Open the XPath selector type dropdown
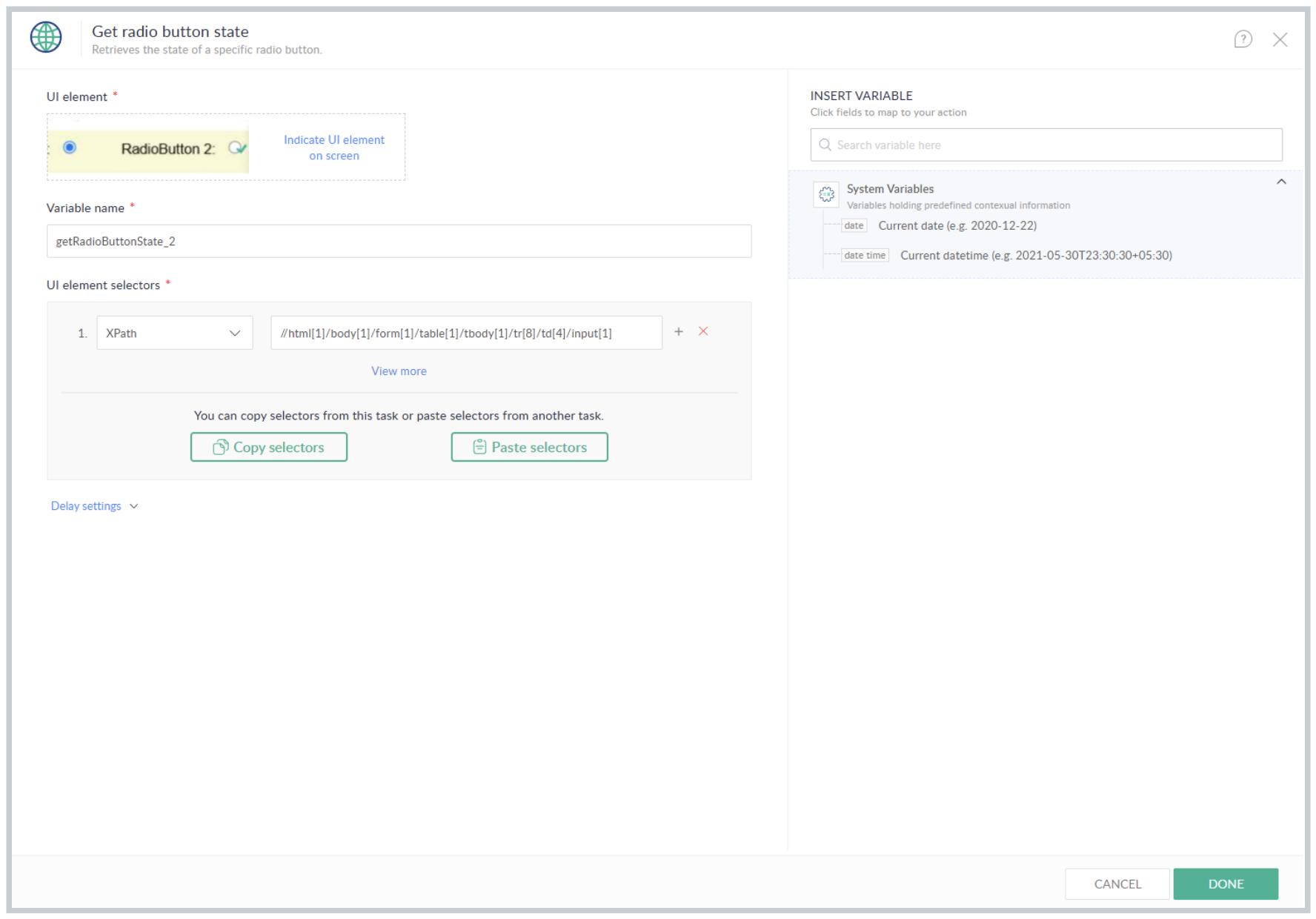1316x919 pixels. [x=175, y=333]
